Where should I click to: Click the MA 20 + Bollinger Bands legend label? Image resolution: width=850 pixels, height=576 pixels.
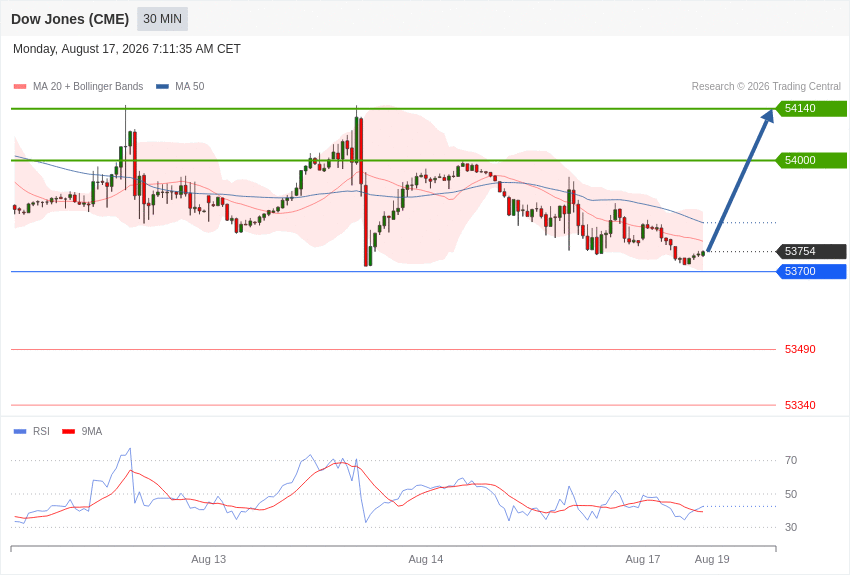click(x=88, y=86)
